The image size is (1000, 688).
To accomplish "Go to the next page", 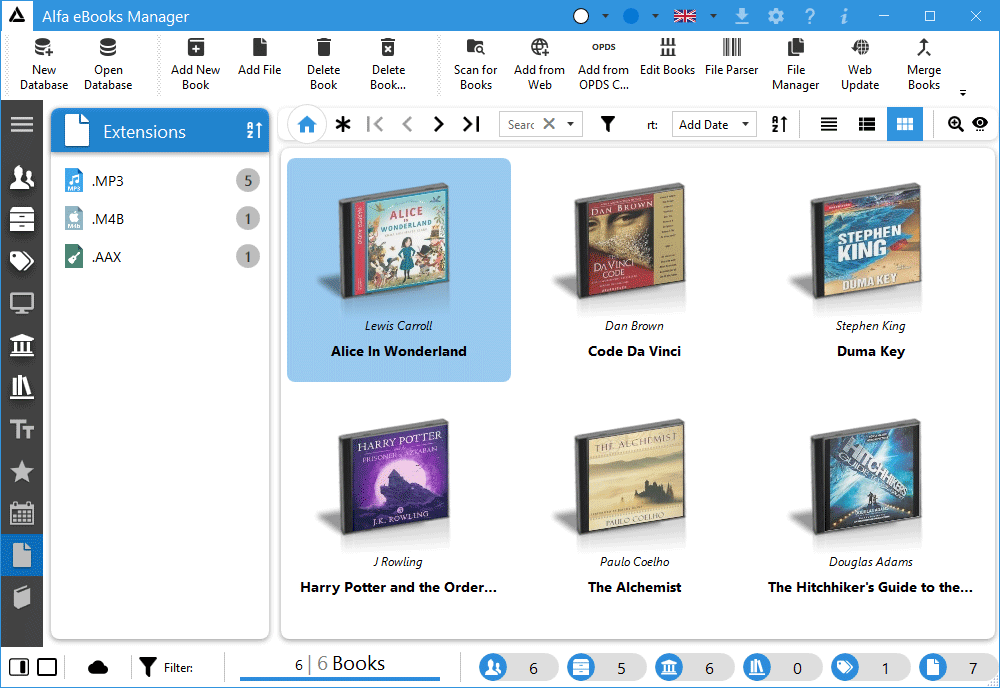I will tap(438, 124).
